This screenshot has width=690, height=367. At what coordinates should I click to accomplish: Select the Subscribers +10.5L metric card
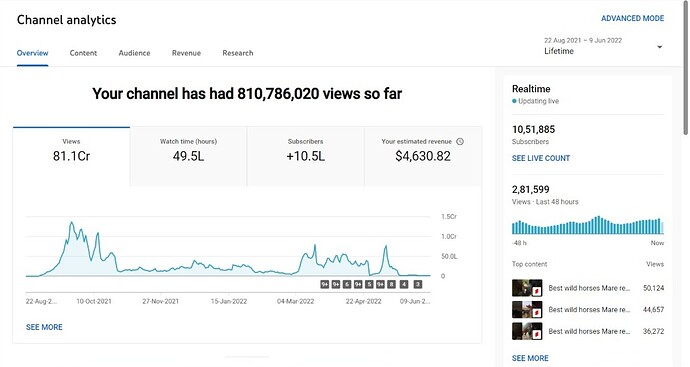pyautogui.click(x=305, y=156)
